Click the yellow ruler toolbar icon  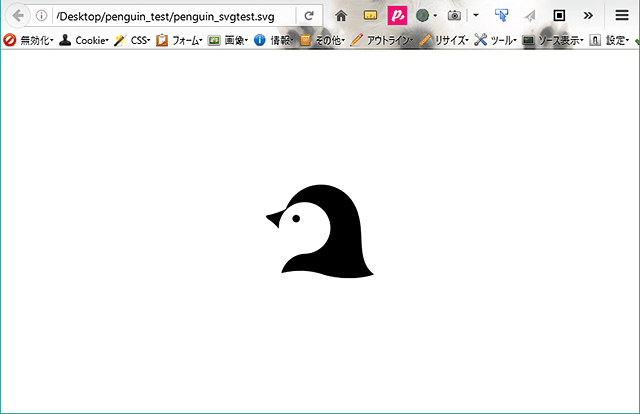pos(370,16)
